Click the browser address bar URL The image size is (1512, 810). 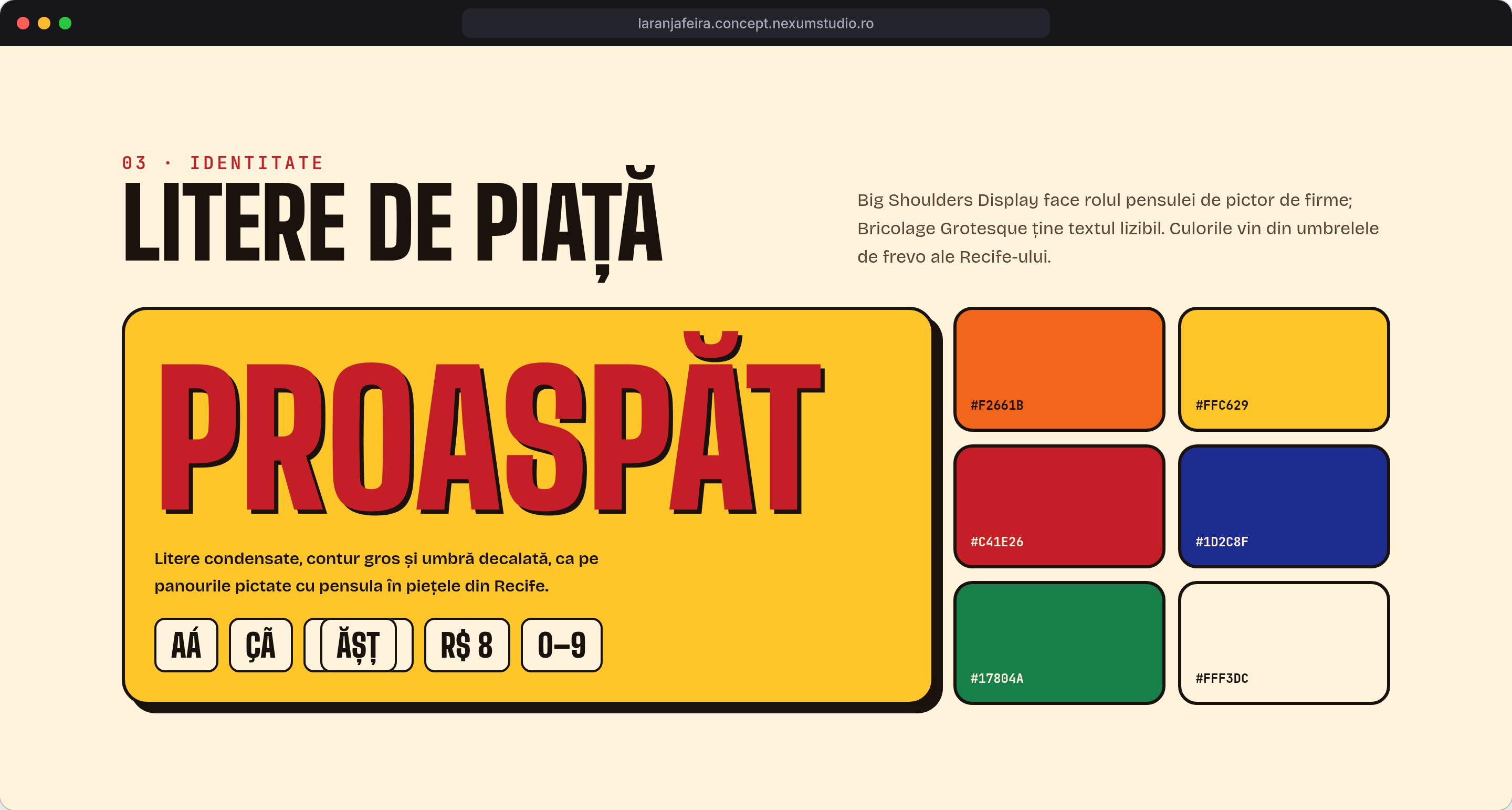coord(755,23)
